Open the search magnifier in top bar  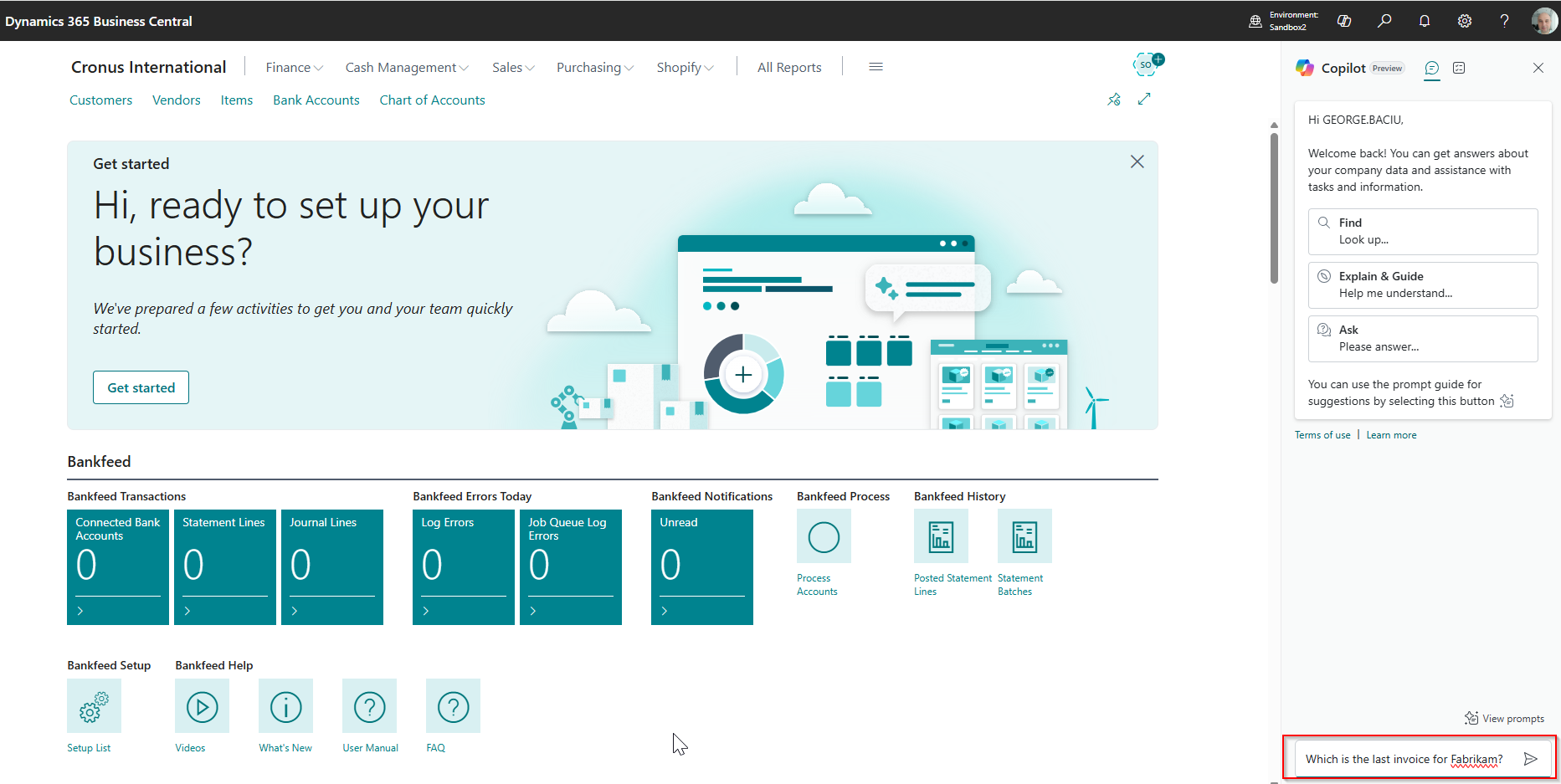[1384, 21]
